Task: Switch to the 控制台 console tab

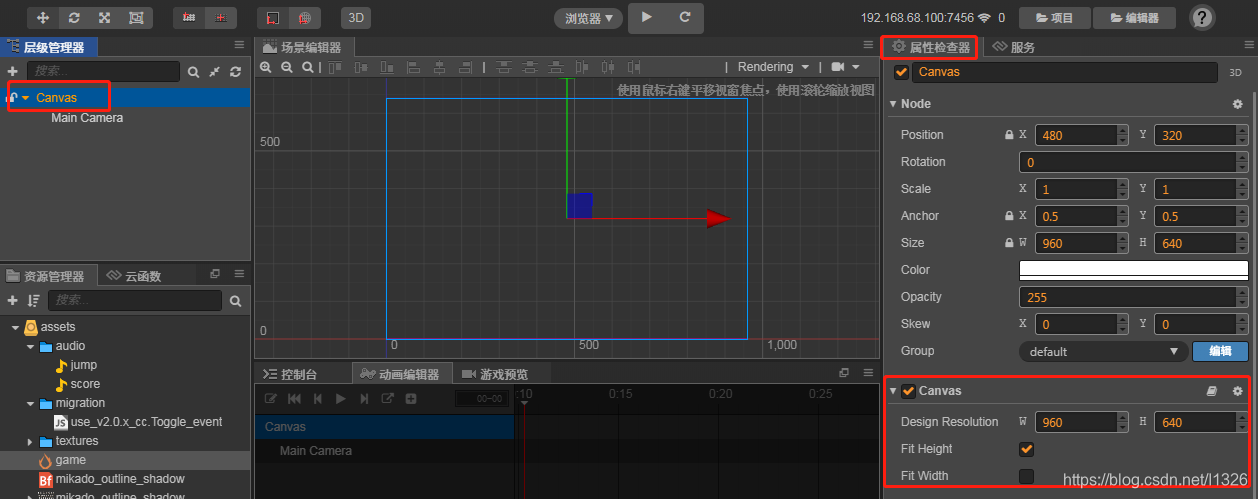Action: coord(290,374)
